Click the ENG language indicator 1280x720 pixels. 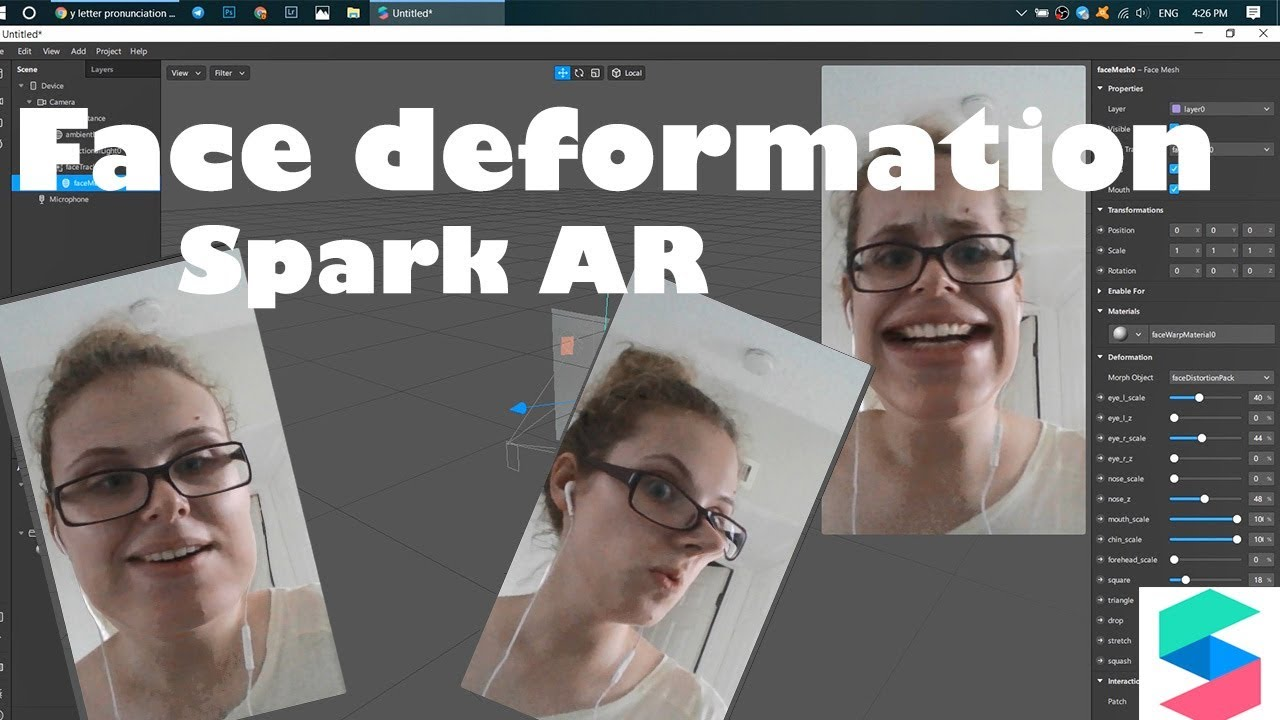pyautogui.click(x=1167, y=13)
